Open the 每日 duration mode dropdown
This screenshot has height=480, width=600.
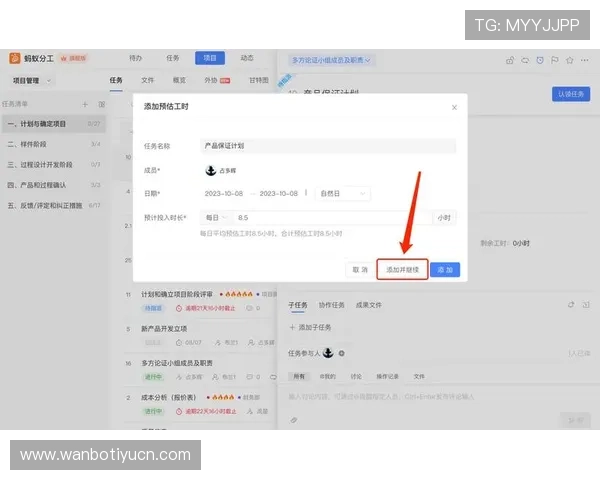[x=217, y=218]
